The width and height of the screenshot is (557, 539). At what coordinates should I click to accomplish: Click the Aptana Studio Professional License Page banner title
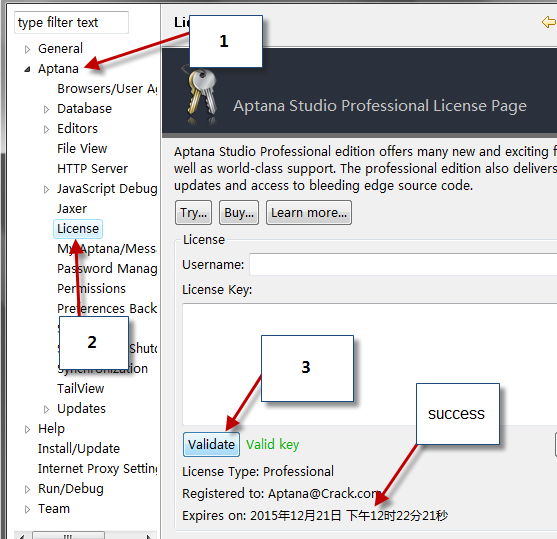point(380,106)
